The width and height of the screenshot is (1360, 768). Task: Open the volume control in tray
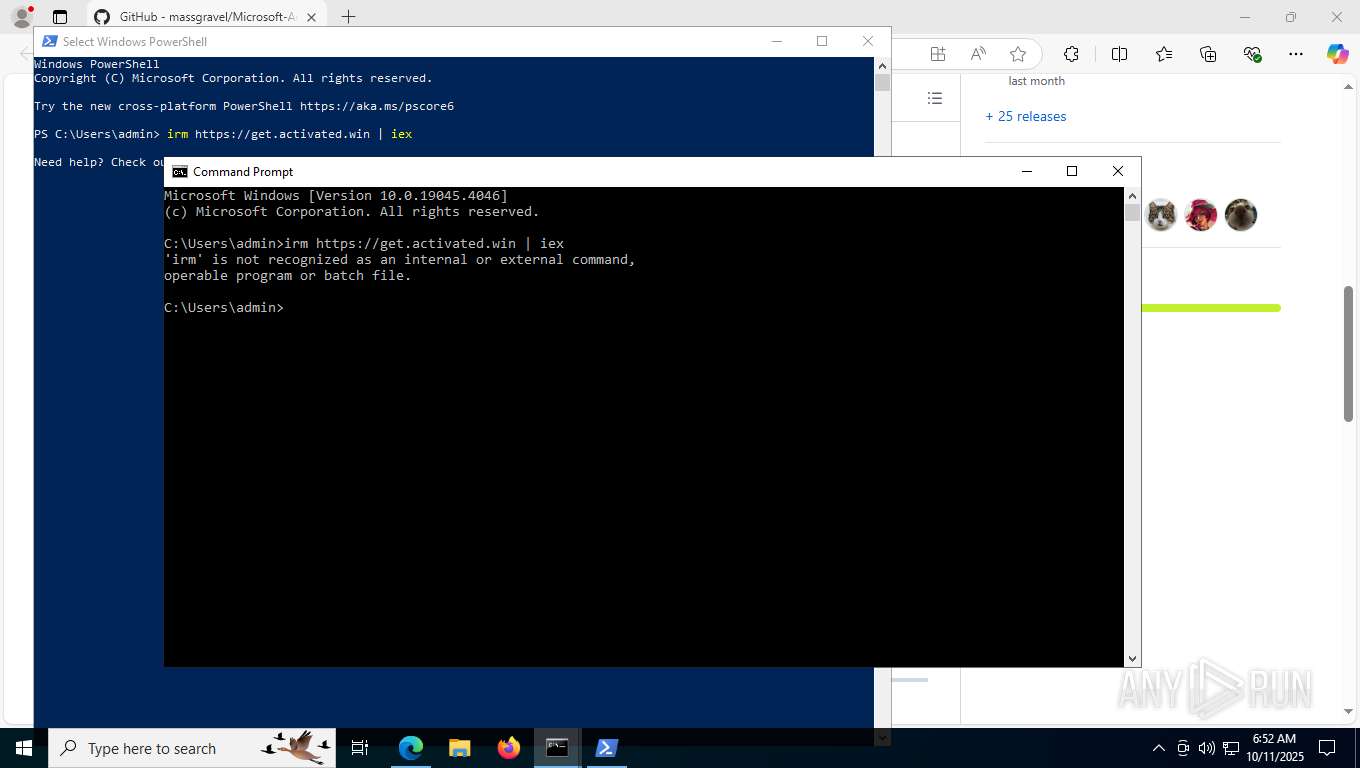1206,748
